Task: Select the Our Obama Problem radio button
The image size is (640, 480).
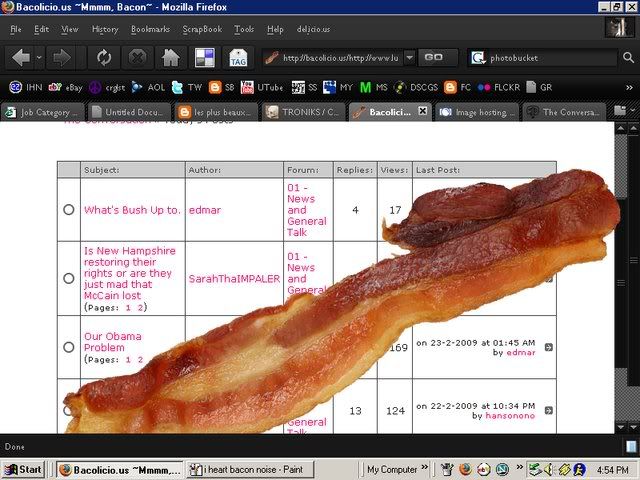Action: (69, 347)
